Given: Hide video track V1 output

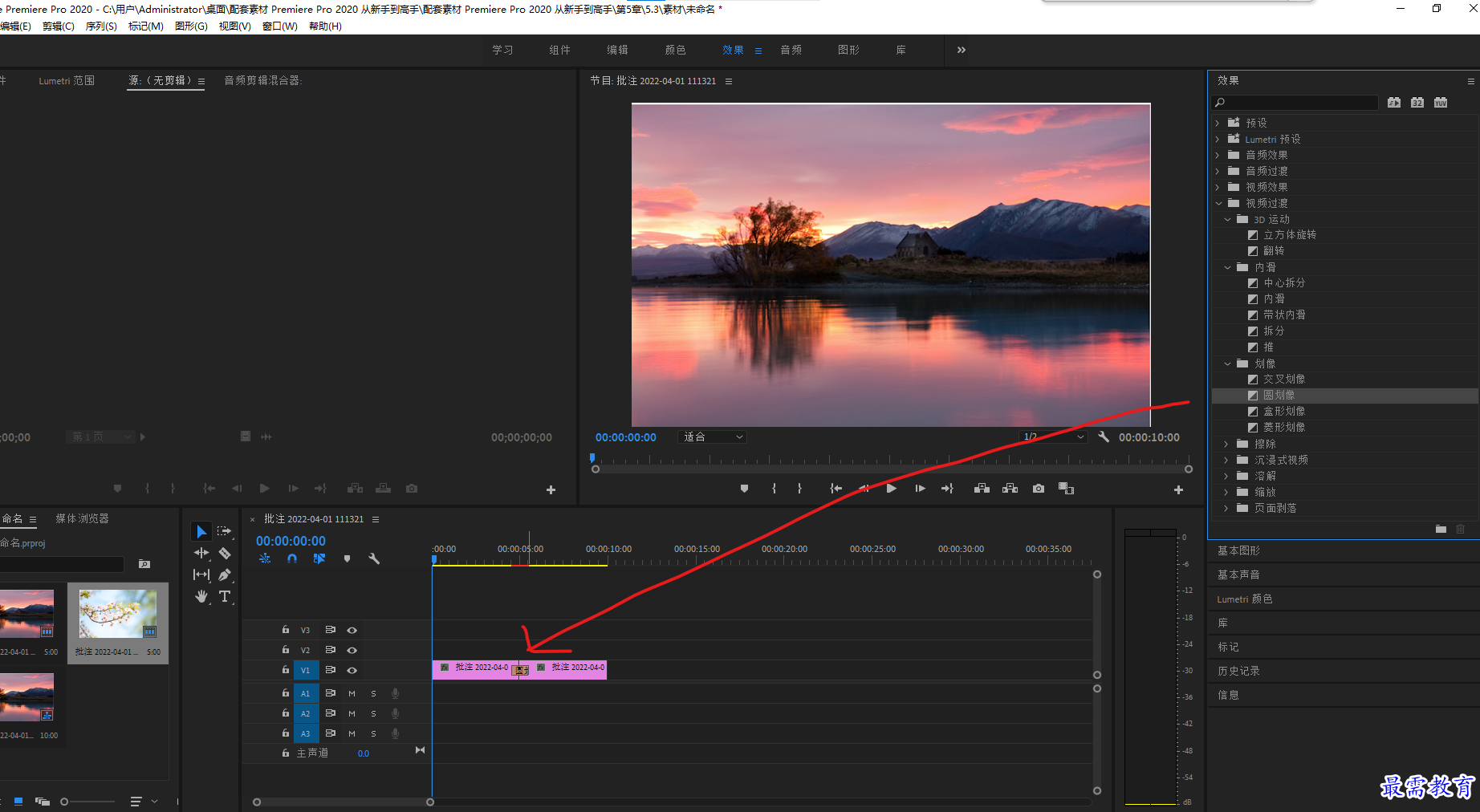Looking at the screenshot, I should coord(352,671).
